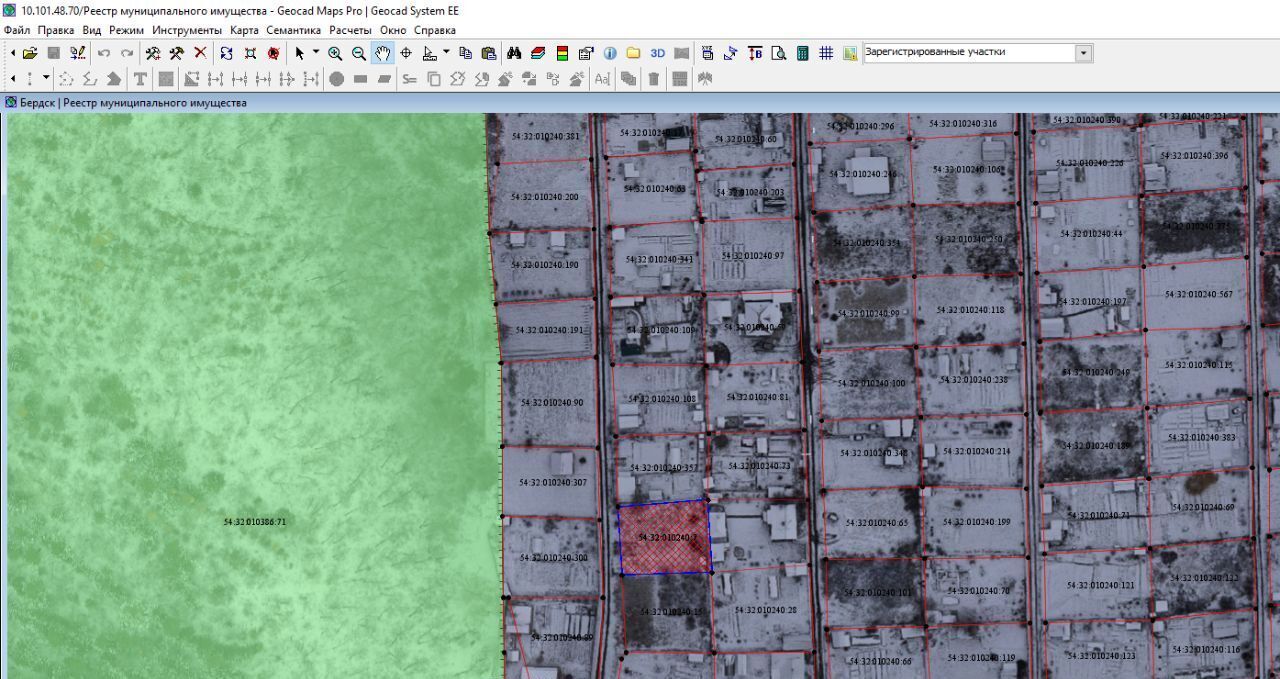
Task: Activate the Zoom Out magnifier
Action: [358, 53]
